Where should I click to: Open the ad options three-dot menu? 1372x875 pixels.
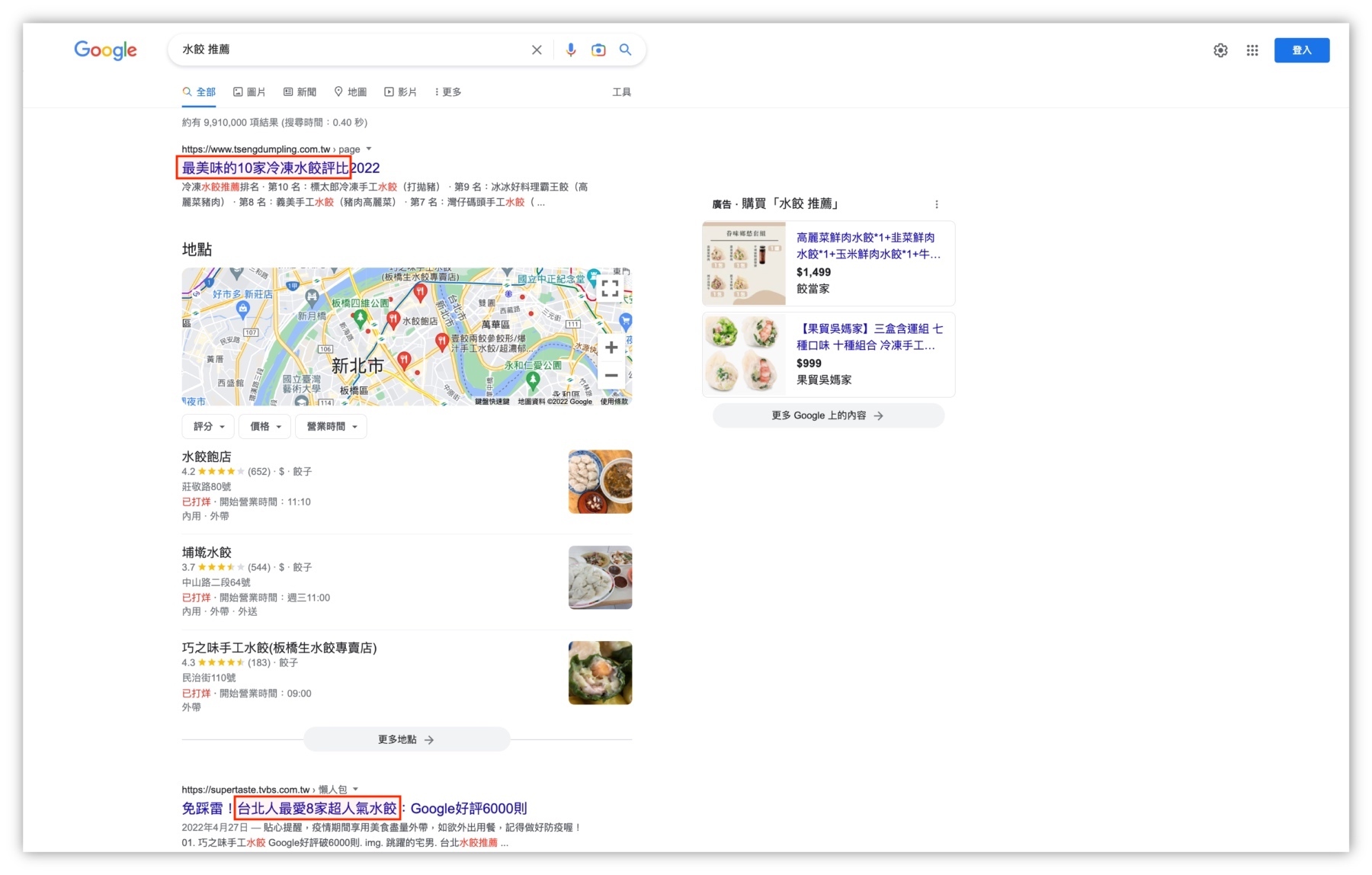[x=937, y=204]
